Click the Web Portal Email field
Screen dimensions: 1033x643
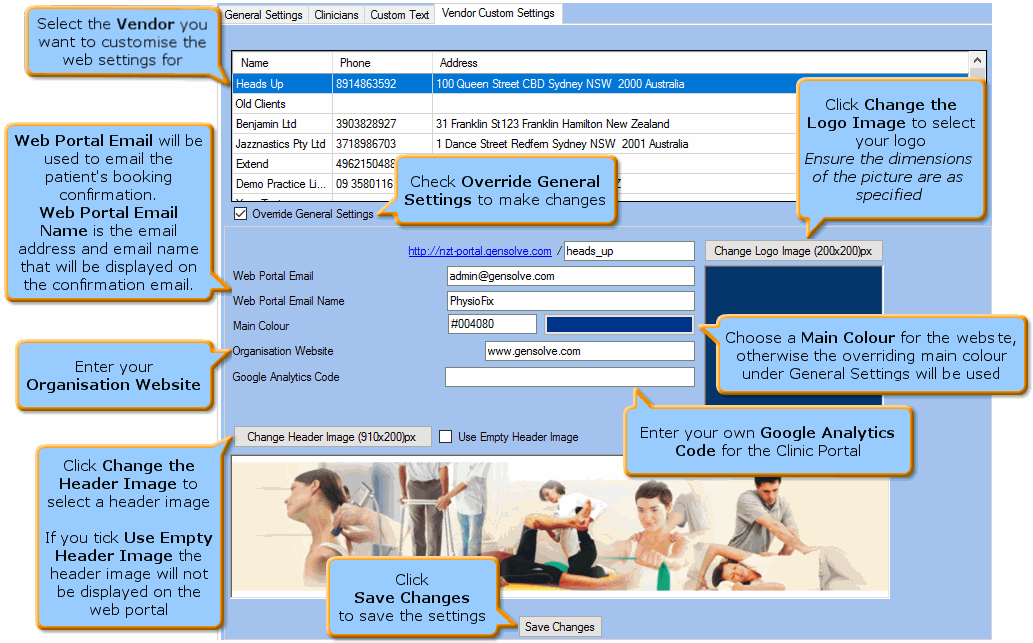(570, 276)
